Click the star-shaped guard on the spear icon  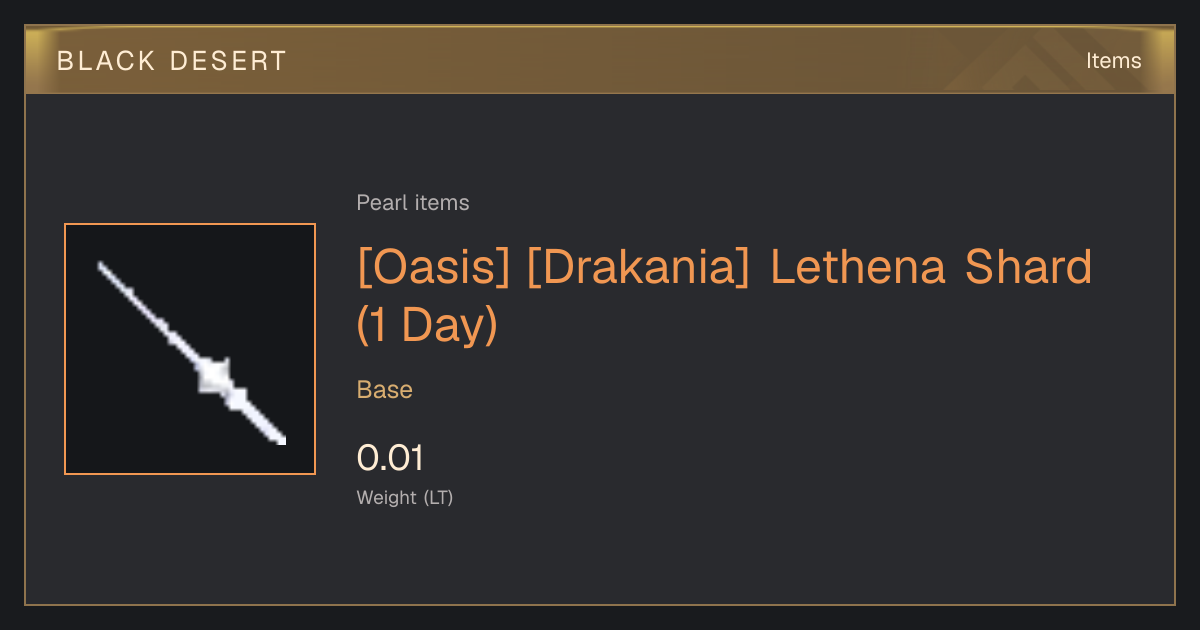point(214,376)
